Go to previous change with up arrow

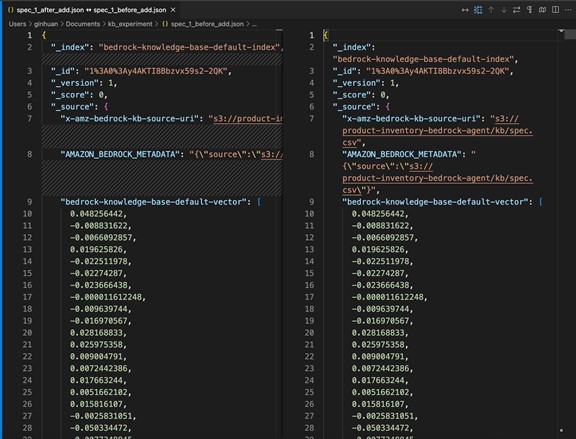491,10
